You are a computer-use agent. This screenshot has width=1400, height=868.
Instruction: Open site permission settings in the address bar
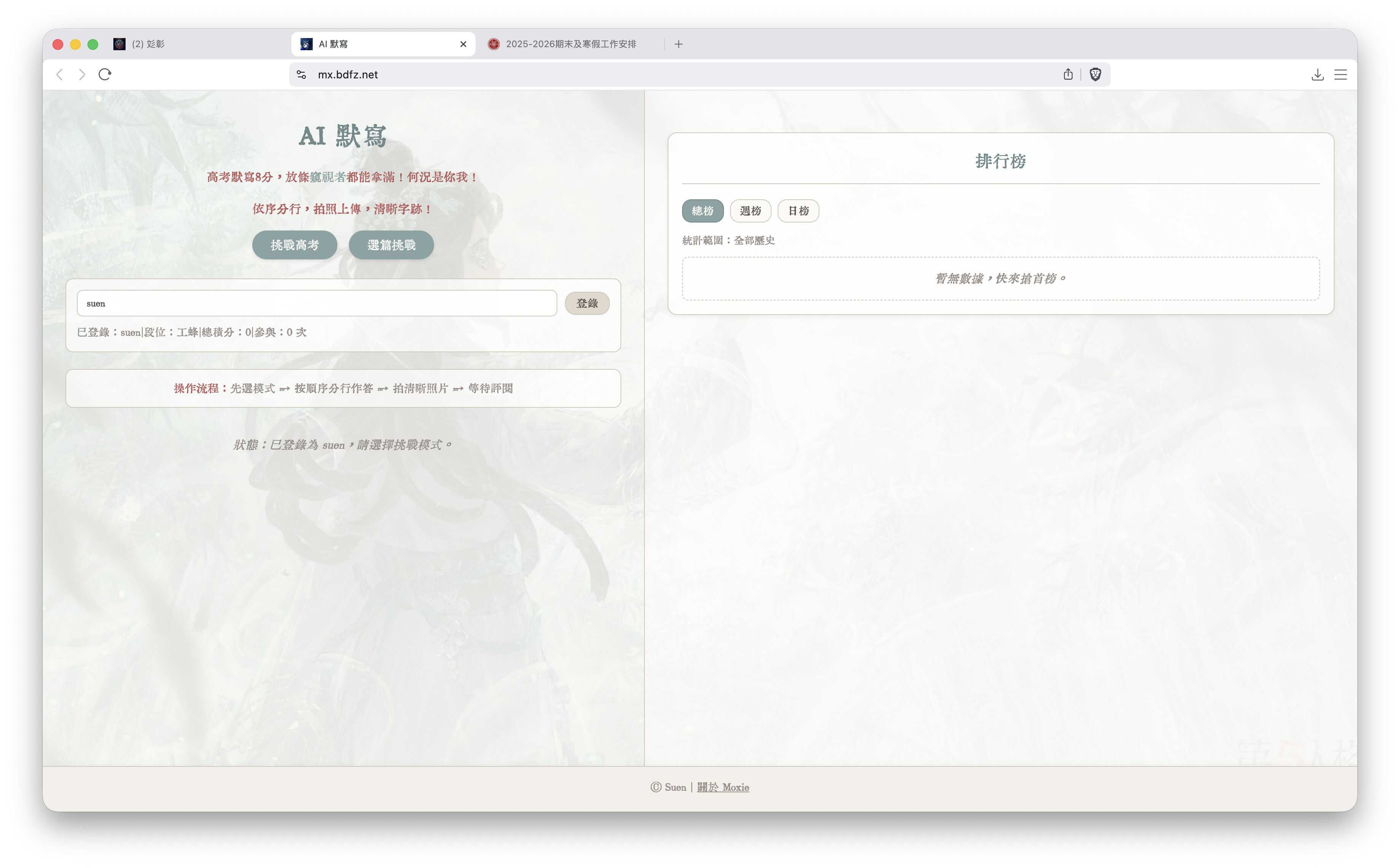click(x=301, y=74)
